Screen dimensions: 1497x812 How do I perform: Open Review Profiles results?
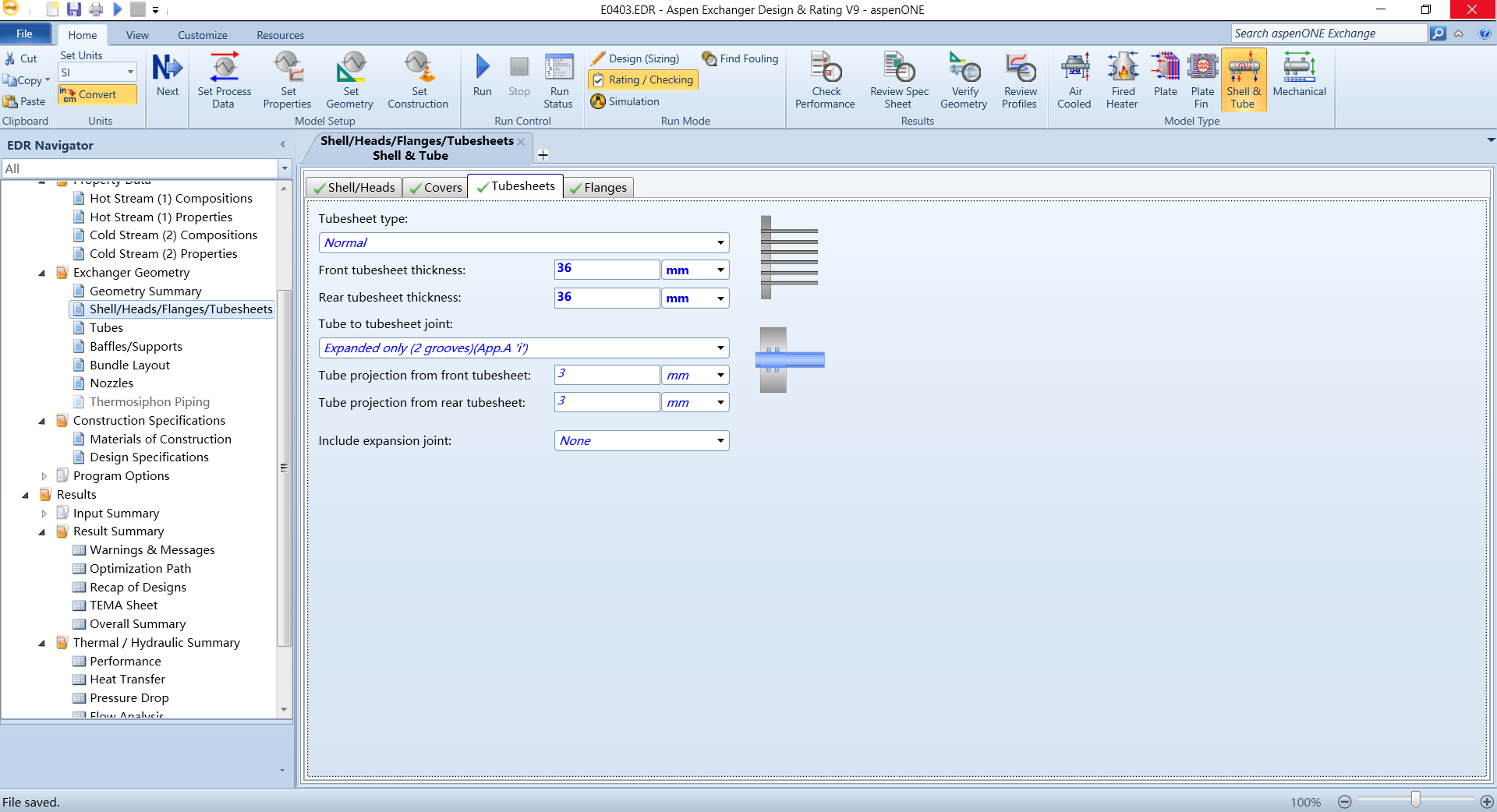(1020, 81)
